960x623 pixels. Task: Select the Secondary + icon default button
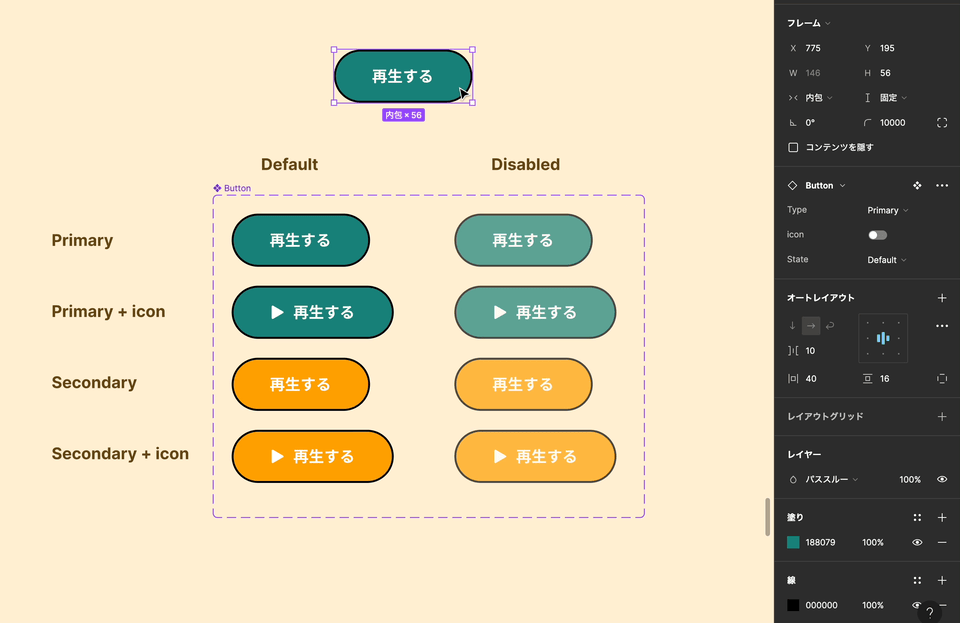click(312, 457)
